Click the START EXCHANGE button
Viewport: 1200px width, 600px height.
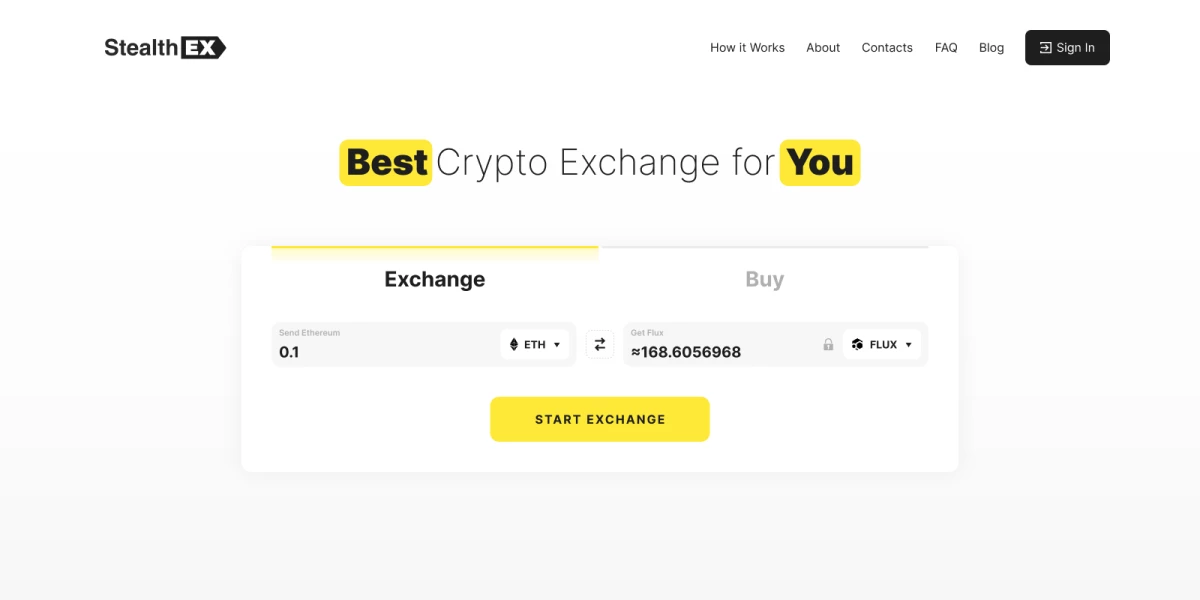point(600,419)
